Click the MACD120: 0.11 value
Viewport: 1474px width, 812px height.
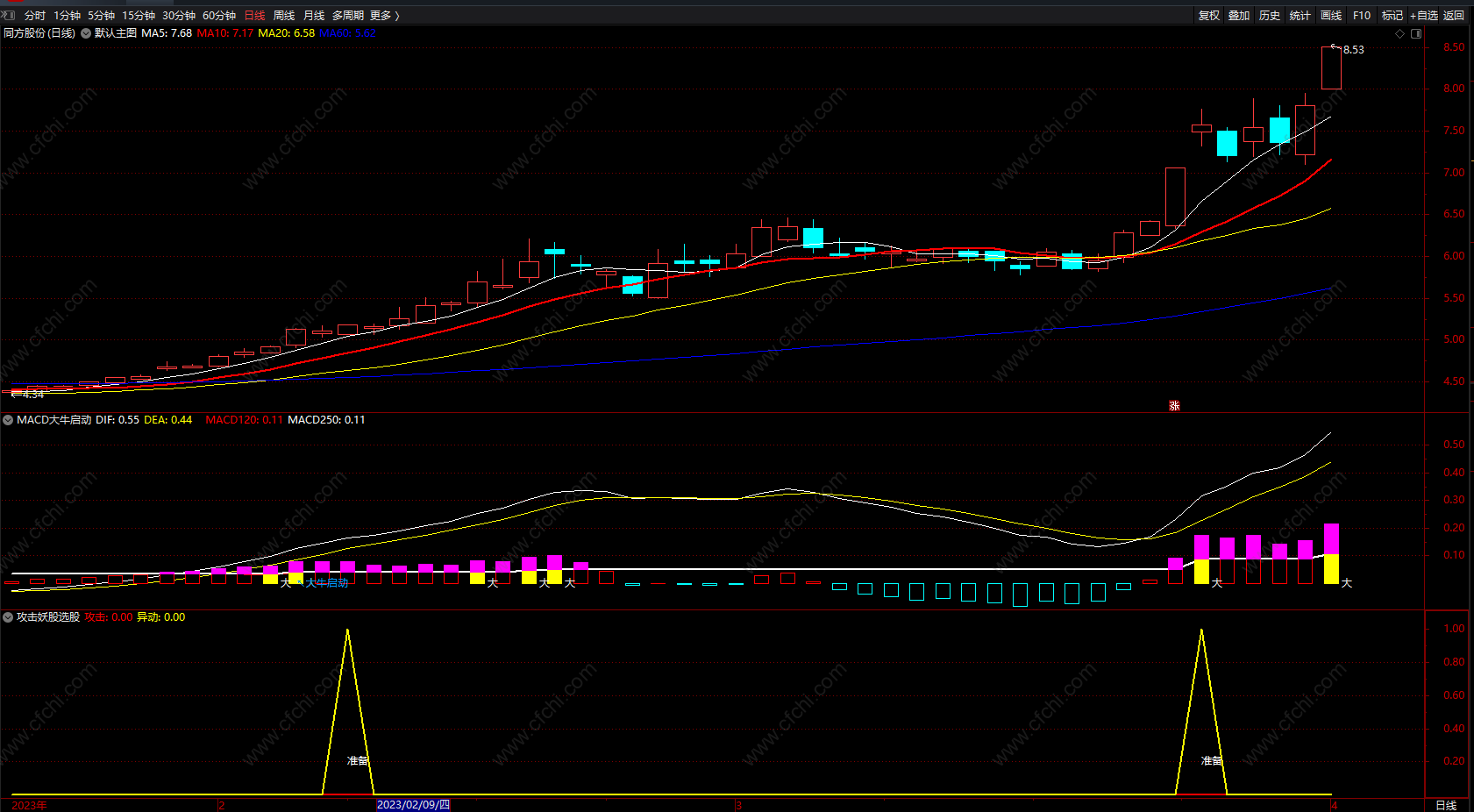click(x=245, y=420)
